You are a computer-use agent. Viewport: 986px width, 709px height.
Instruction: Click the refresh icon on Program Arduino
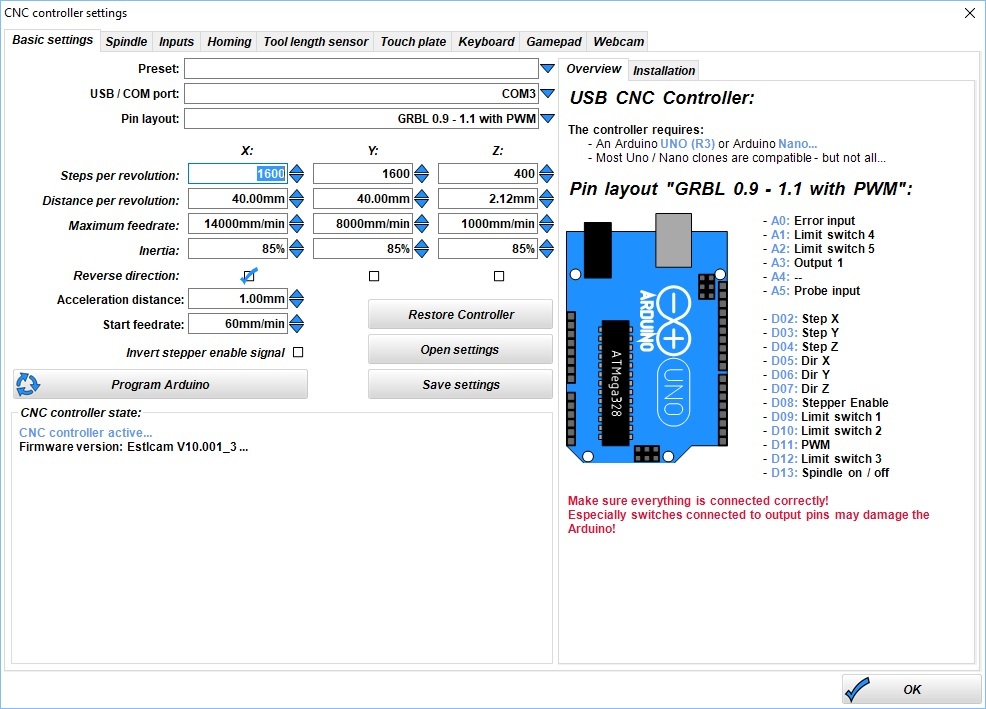pos(27,384)
